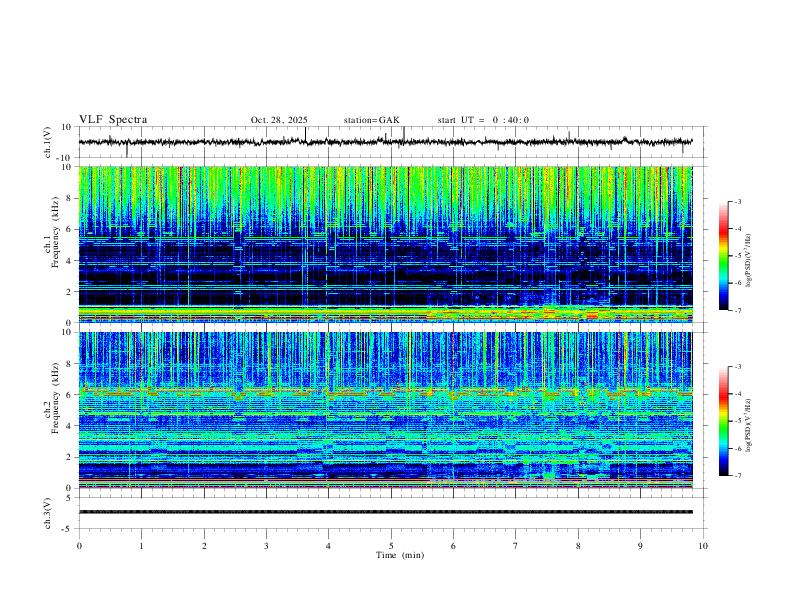Click the ch.1 spectrogram plot area
792x612 pixels.
(x=386, y=244)
